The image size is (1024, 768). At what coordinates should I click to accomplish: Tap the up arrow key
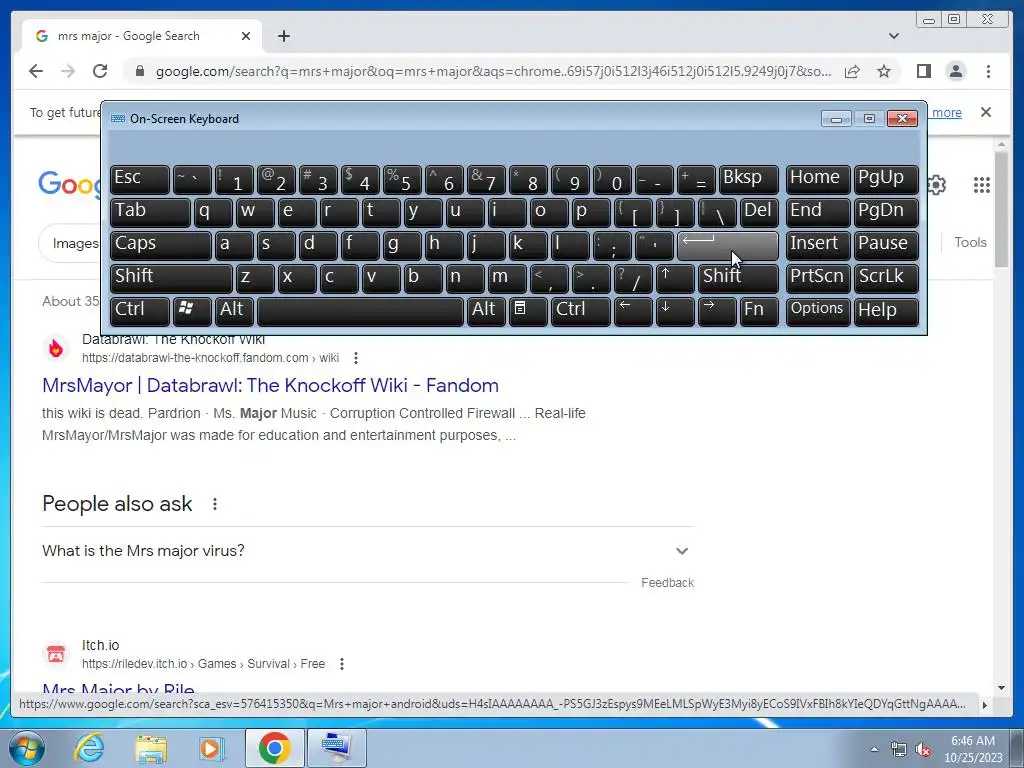pos(675,278)
